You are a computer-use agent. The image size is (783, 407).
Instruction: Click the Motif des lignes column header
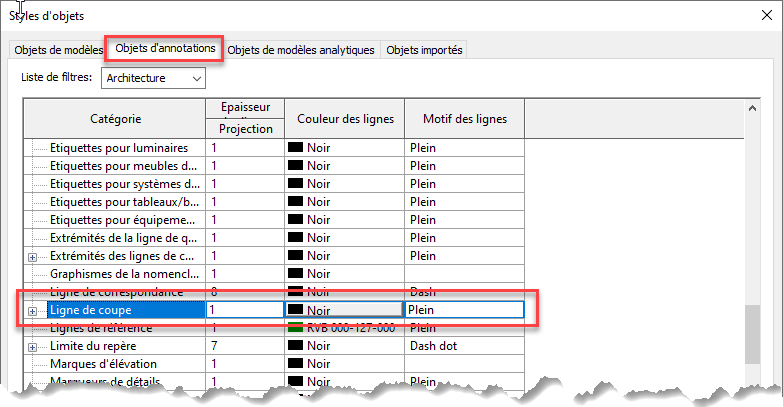[x=464, y=119]
